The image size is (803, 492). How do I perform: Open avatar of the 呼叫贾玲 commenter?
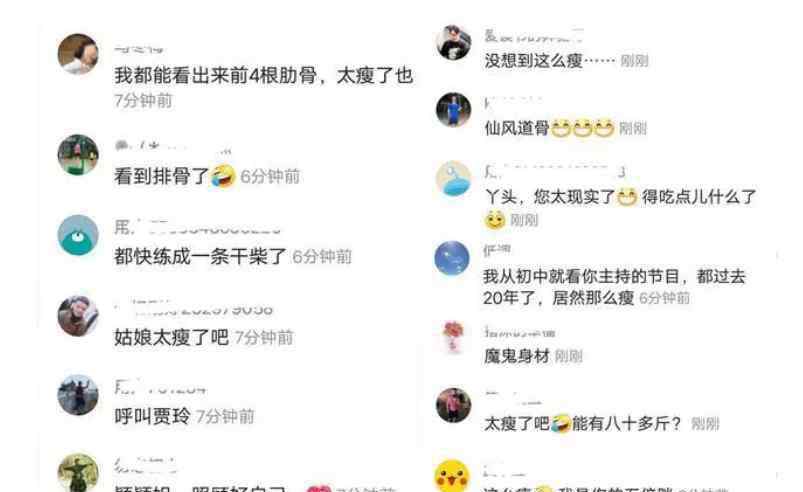tap(78, 395)
